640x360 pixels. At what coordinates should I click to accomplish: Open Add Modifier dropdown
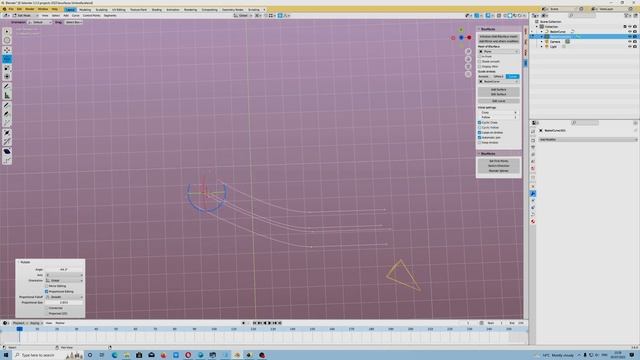click(588, 140)
